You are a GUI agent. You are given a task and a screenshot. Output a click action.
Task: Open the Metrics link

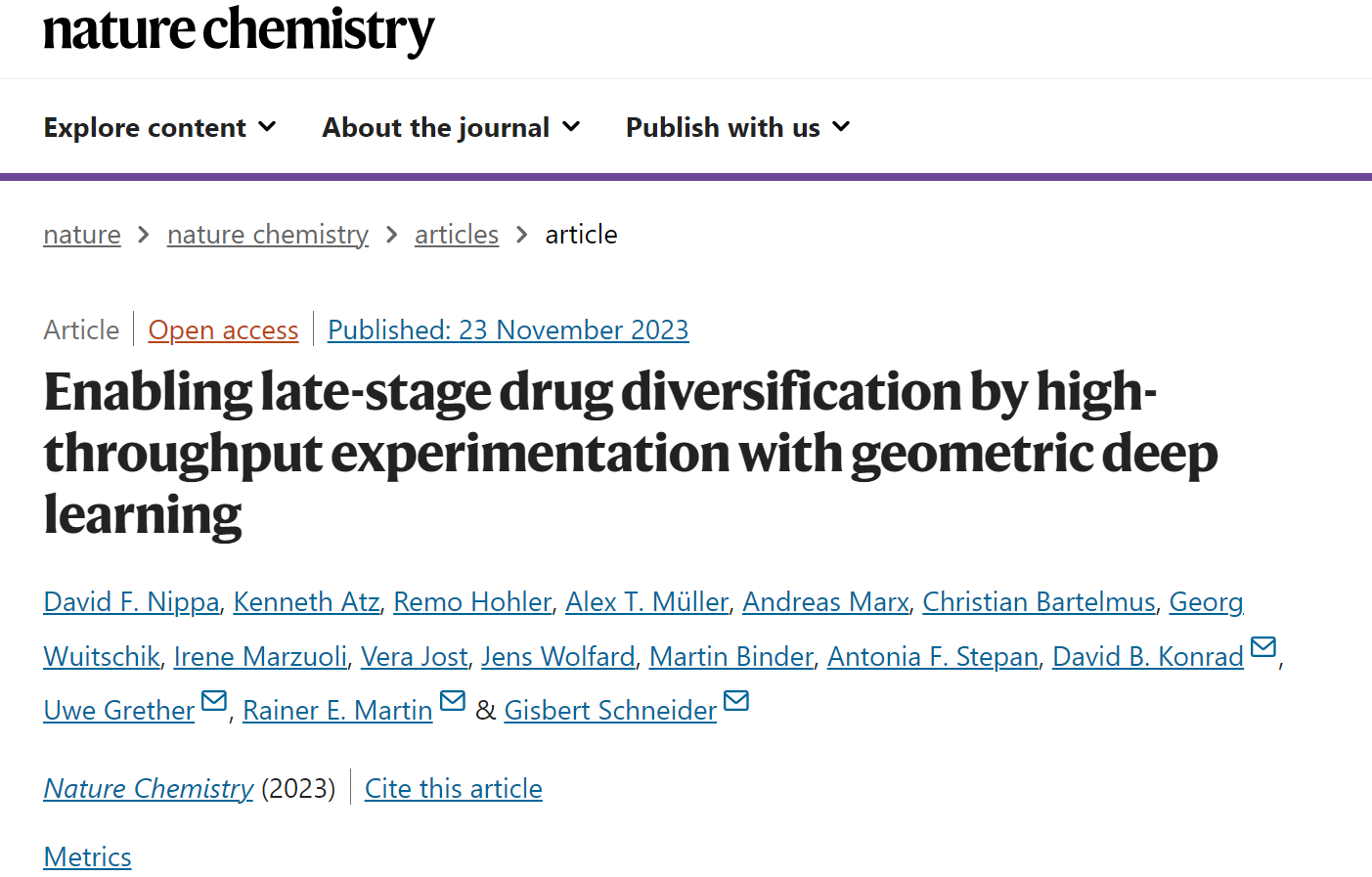point(87,857)
